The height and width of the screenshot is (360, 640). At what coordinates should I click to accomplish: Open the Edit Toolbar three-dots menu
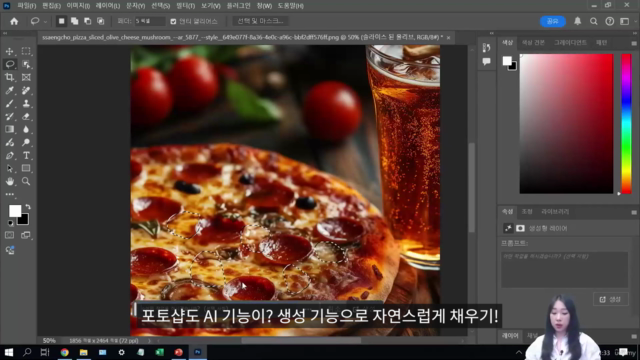(x=9, y=195)
